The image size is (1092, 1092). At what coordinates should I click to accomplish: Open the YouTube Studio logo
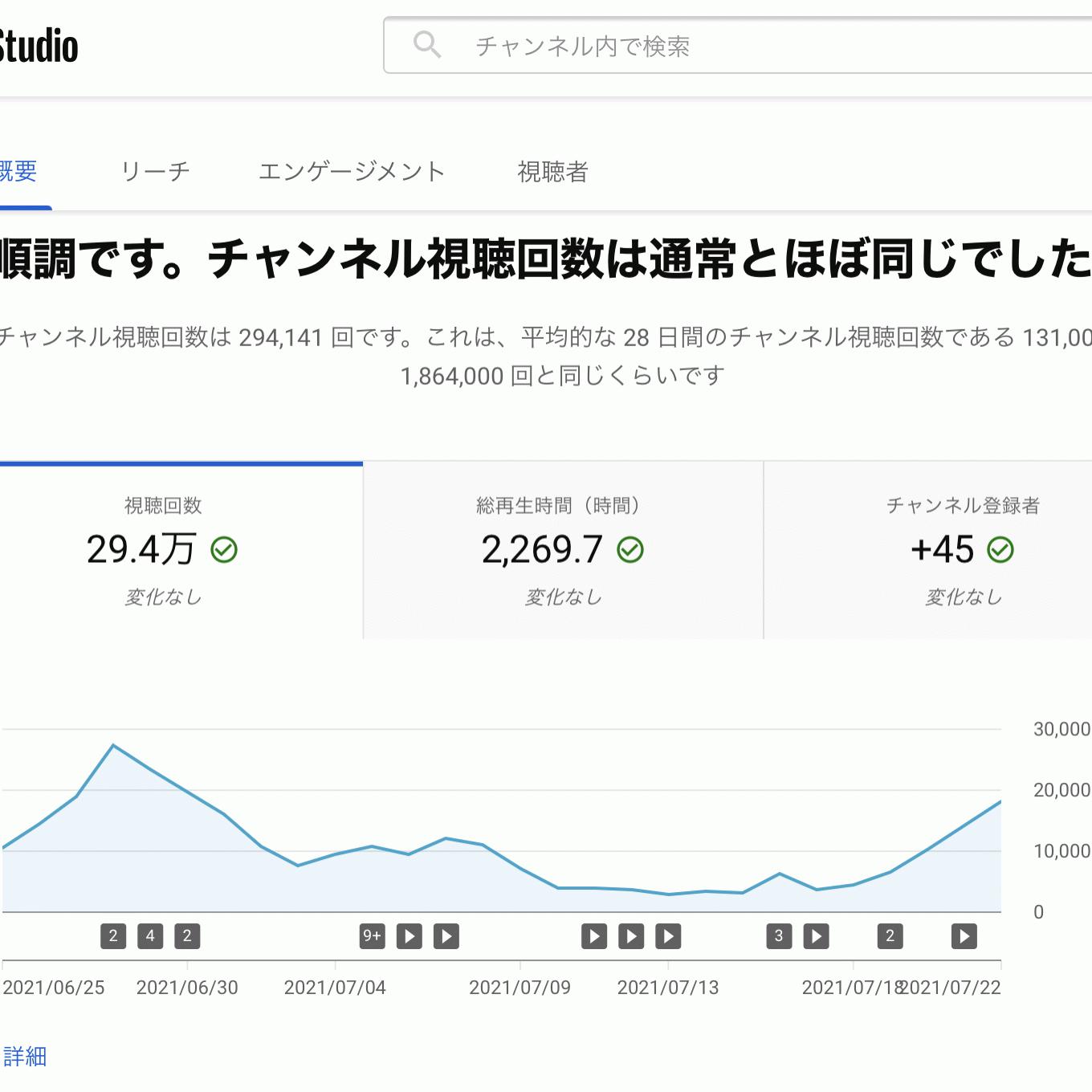(39, 46)
